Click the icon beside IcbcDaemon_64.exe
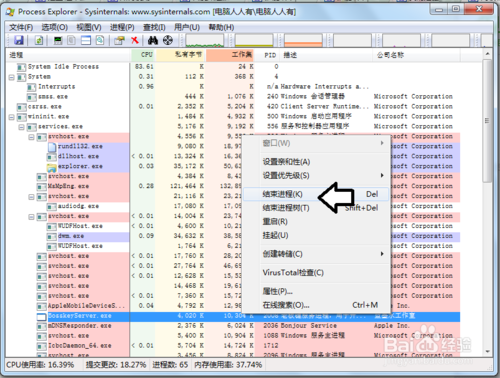 click(x=42, y=346)
